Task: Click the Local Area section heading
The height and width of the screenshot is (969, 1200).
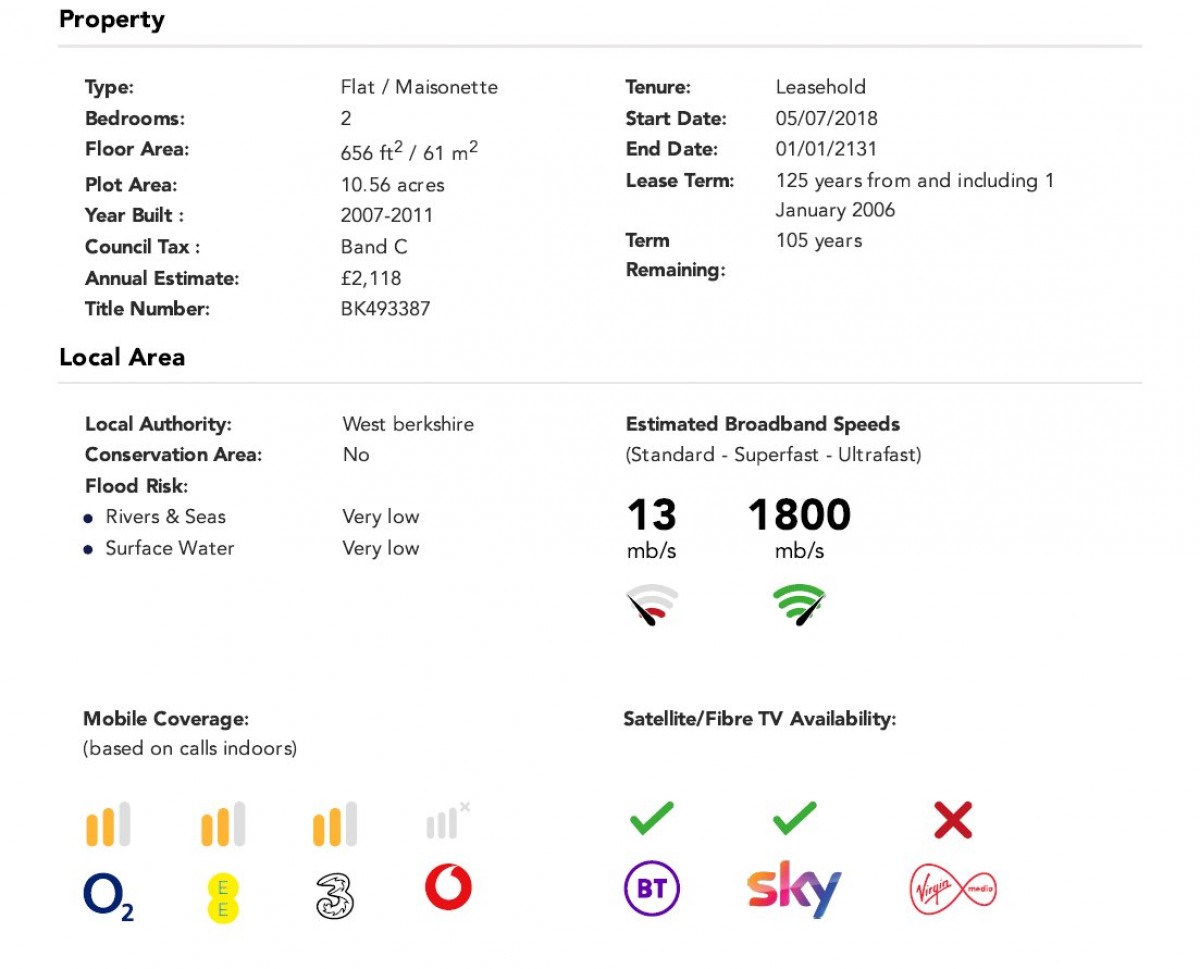Action: tap(122, 357)
